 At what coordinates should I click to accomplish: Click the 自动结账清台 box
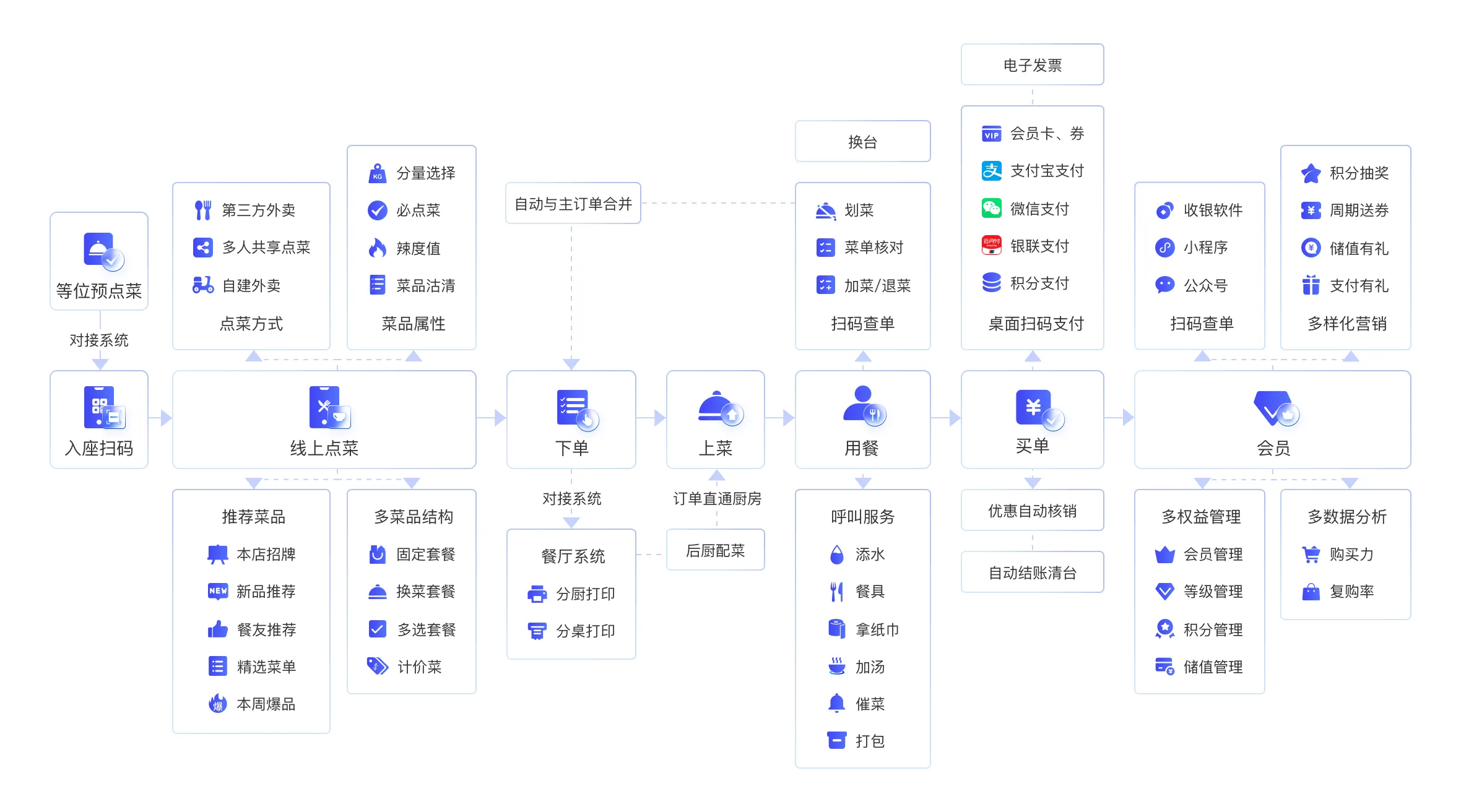pyautogui.click(x=1032, y=572)
